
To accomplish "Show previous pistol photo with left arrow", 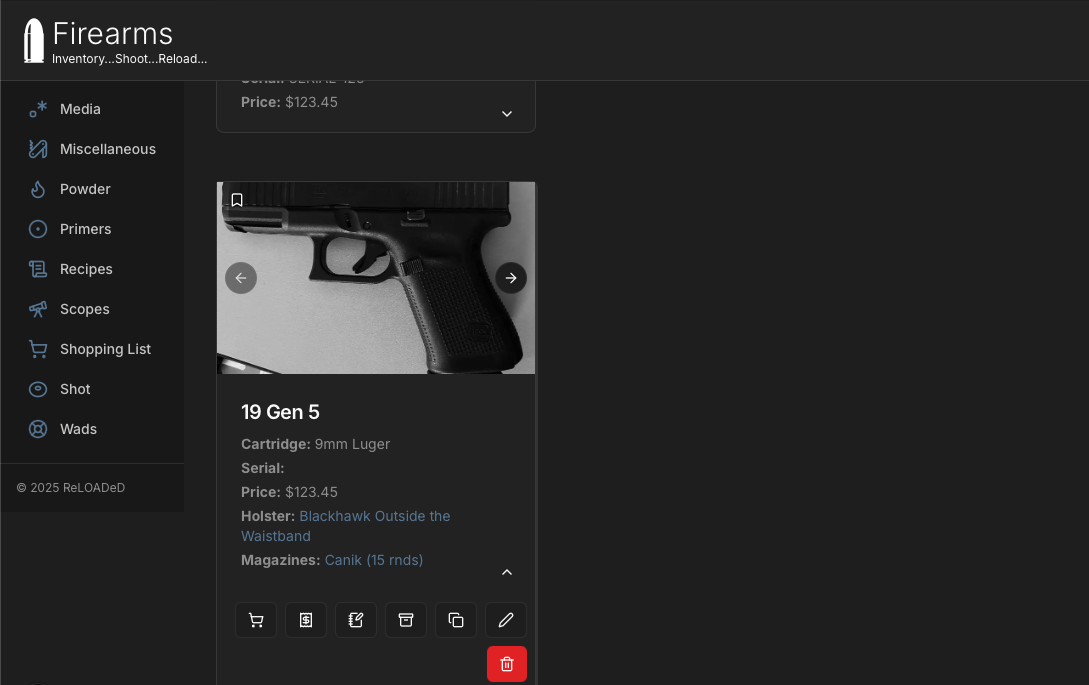I will coord(241,278).
